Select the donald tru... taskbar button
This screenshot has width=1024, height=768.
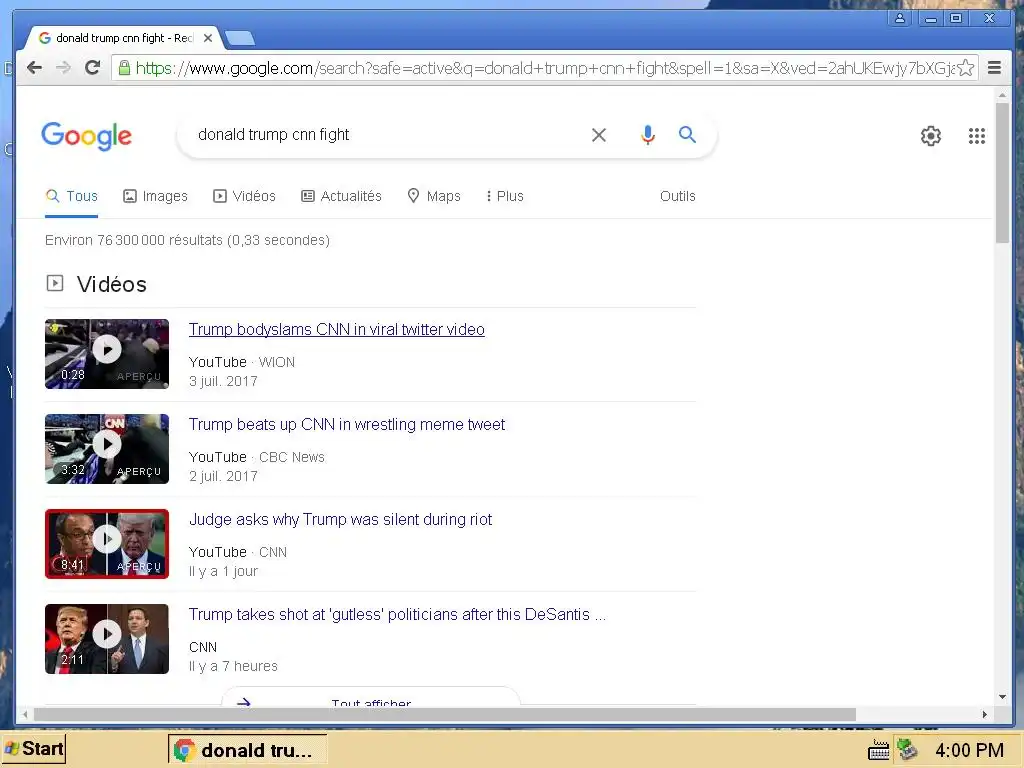(x=248, y=750)
